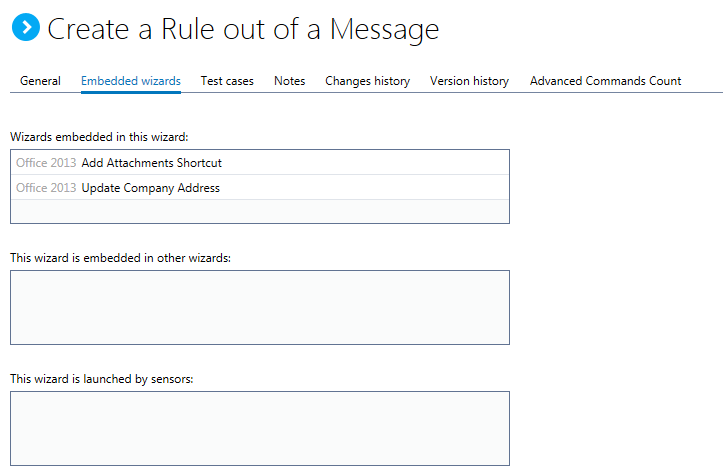Show the Advanced Commands Count tab
Viewport: 723px width, 473px height.
pyautogui.click(x=605, y=81)
